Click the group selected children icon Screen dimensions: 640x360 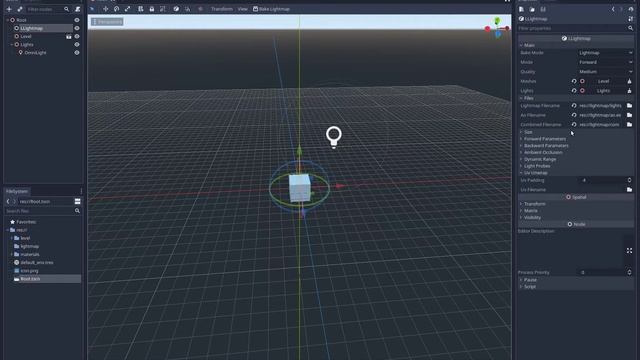coord(163,9)
